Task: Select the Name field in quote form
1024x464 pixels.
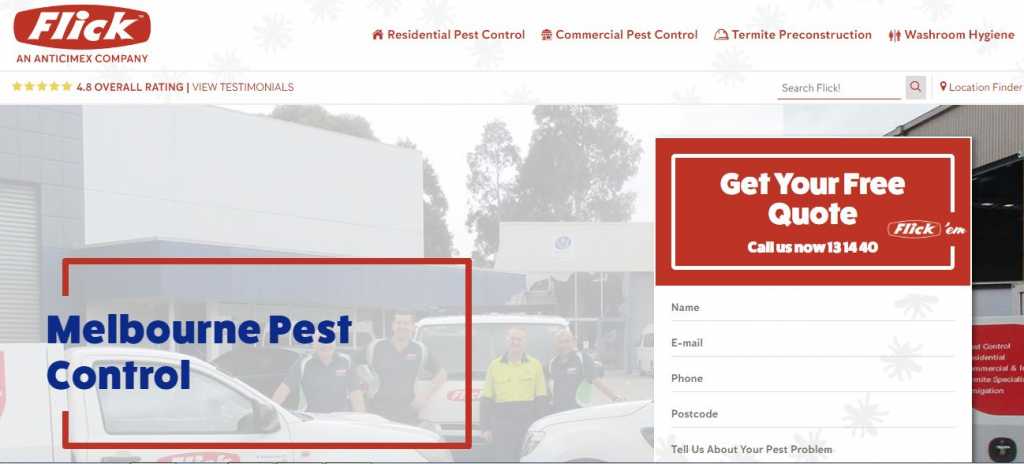Action: click(813, 308)
